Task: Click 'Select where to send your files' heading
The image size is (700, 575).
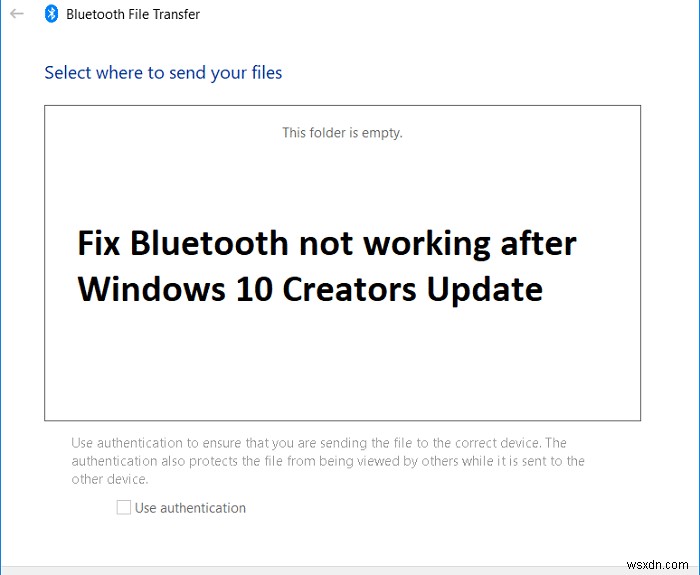Action: pyautogui.click(x=163, y=73)
